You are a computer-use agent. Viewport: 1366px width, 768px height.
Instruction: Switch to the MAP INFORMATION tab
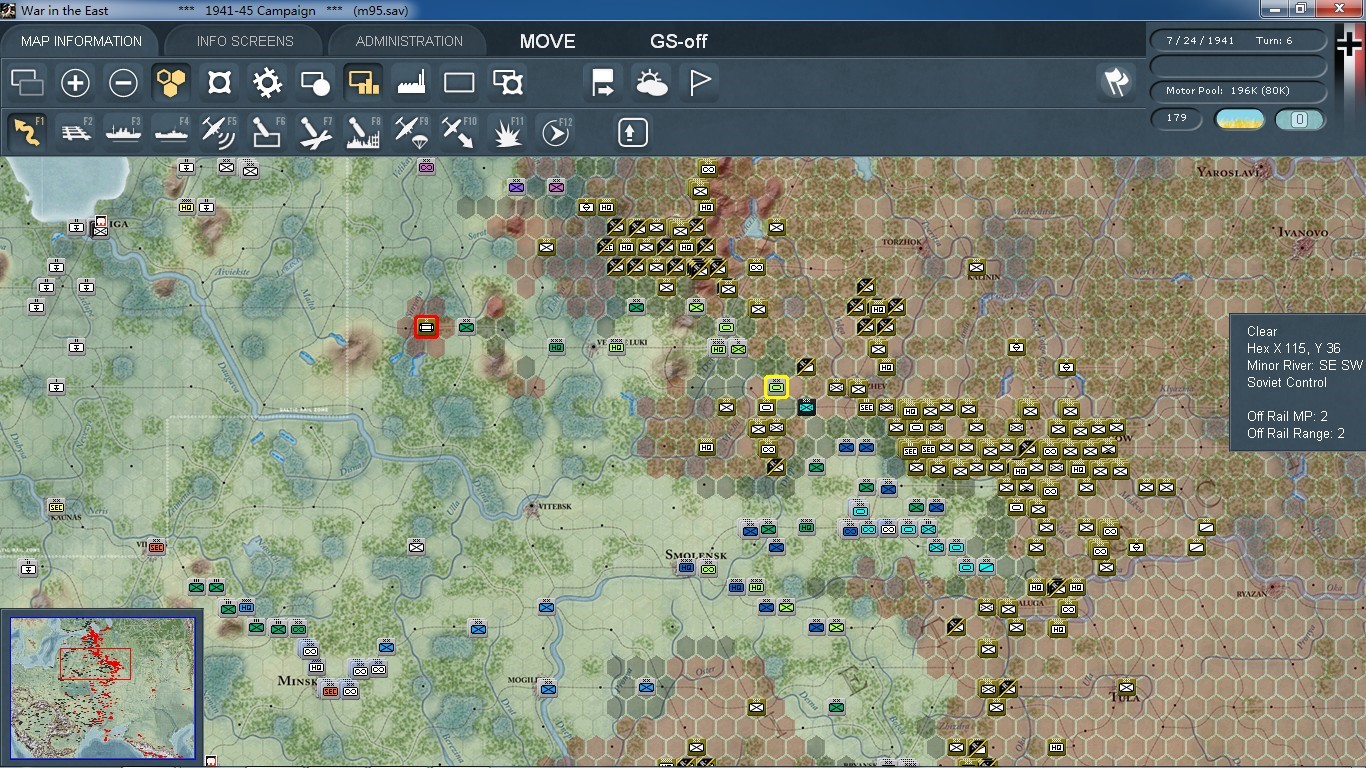pos(81,41)
